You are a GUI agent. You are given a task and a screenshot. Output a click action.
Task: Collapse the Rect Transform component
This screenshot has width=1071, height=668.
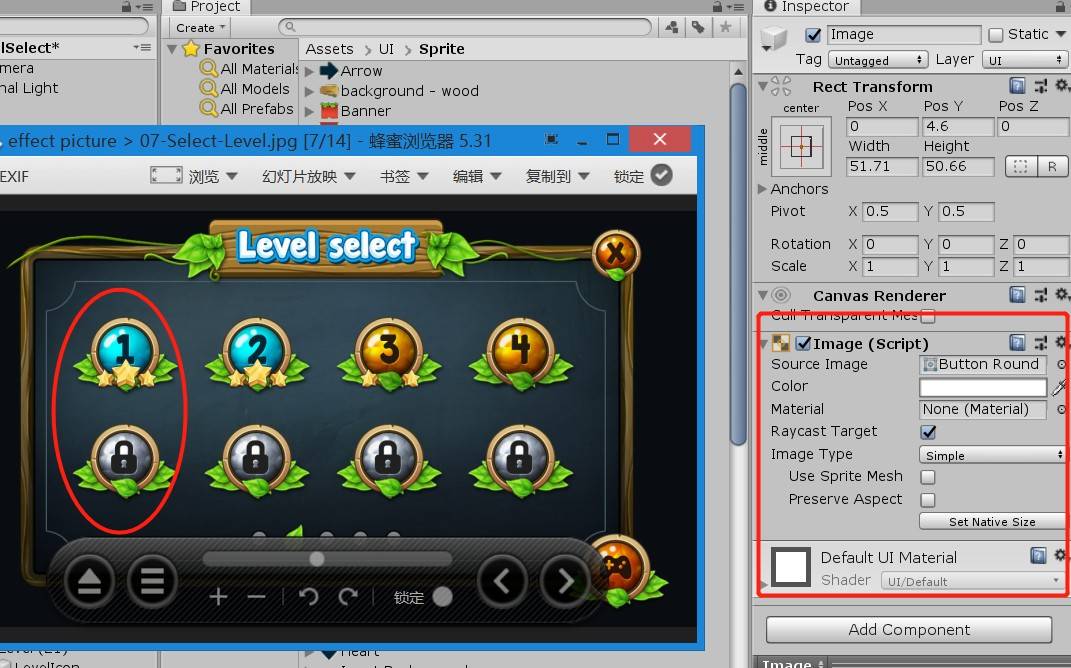(762, 86)
